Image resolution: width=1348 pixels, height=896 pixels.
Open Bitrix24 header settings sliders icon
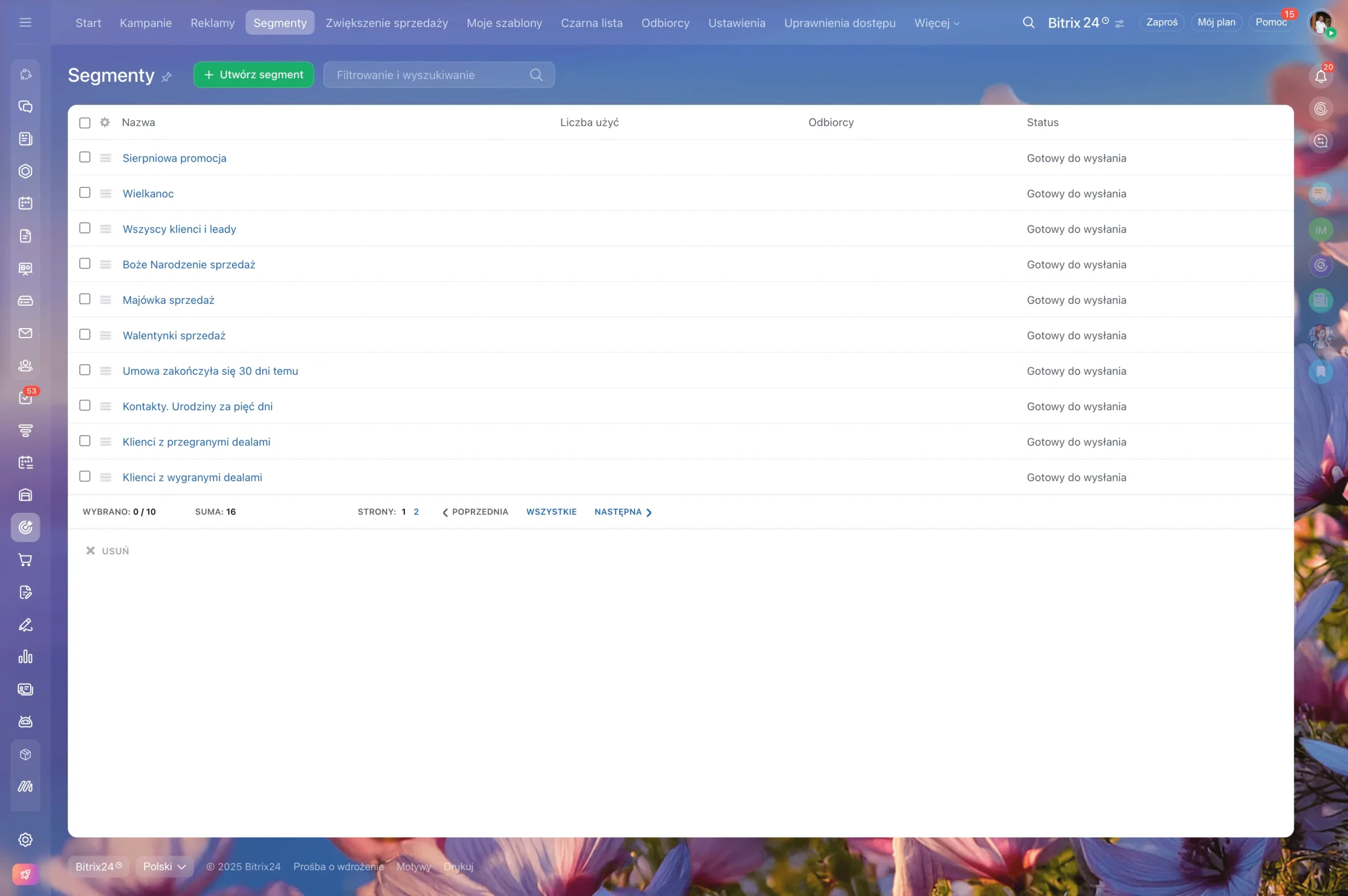pyautogui.click(x=1119, y=24)
